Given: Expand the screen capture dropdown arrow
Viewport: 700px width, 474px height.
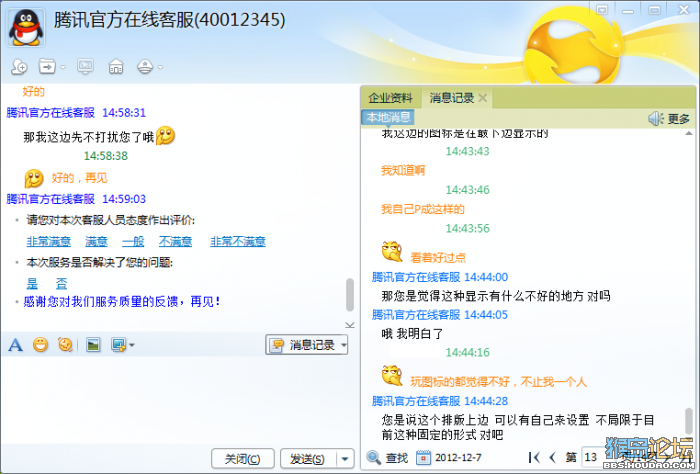Looking at the screenshot, I should (x=132, y=345).
